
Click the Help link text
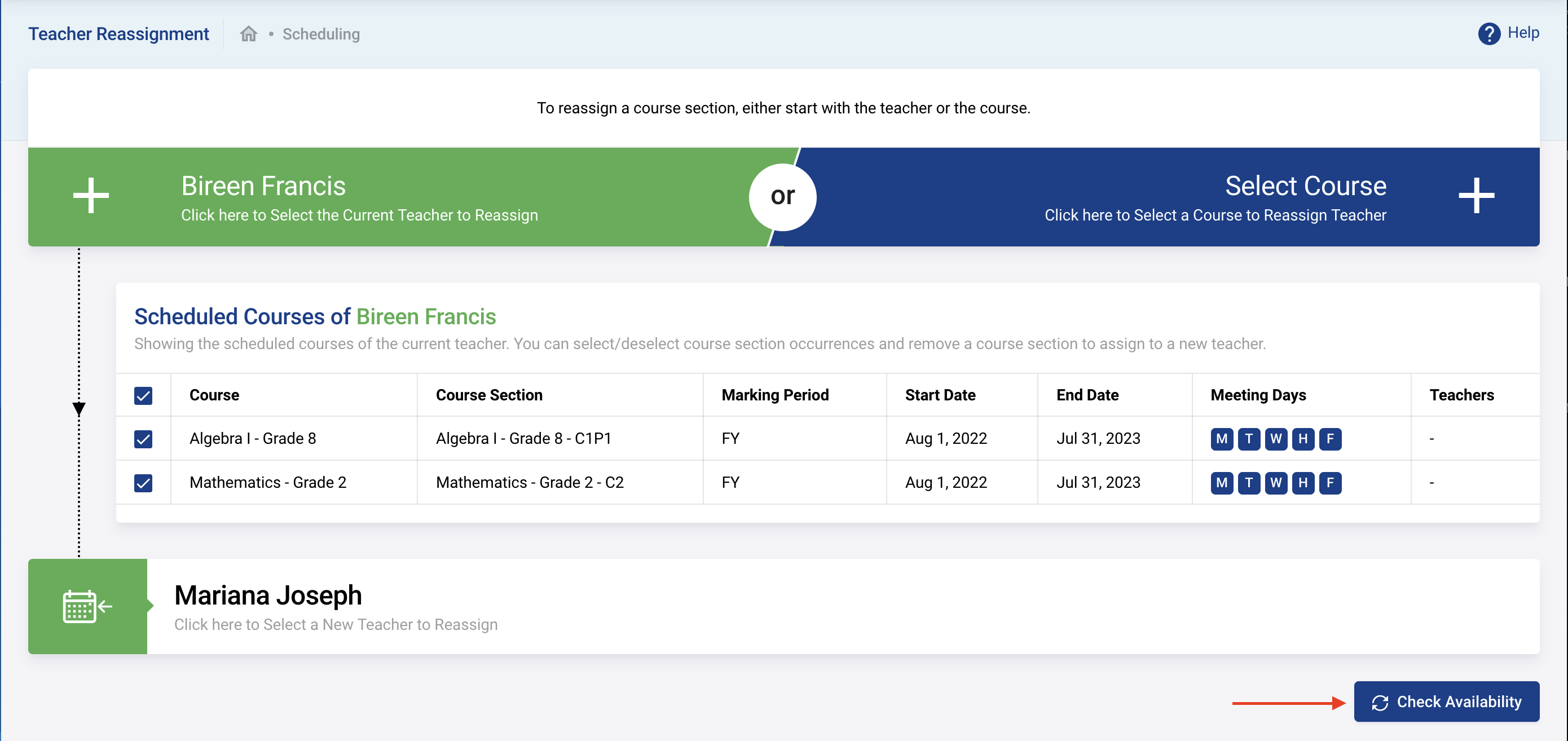1523,33
